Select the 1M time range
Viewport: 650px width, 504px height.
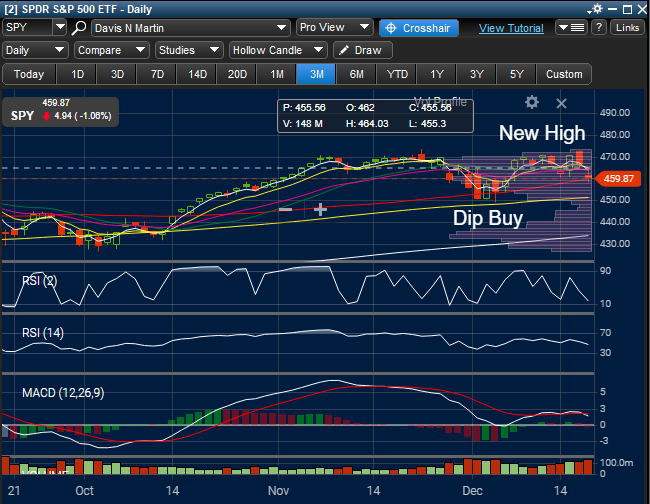tap(277, 74)
